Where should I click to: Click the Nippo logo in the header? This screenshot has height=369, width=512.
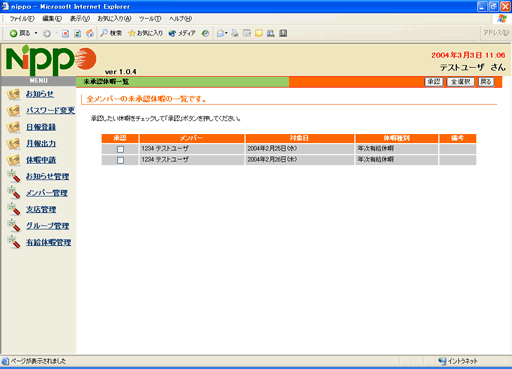pos(51,60)
